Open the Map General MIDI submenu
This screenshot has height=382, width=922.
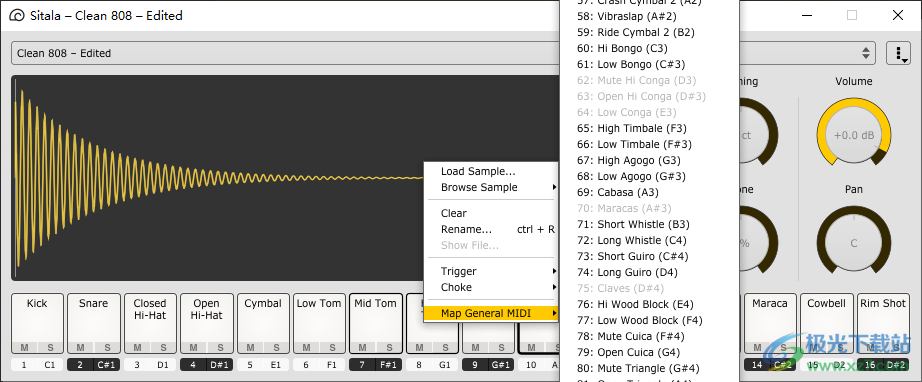[x=491, y=313]
